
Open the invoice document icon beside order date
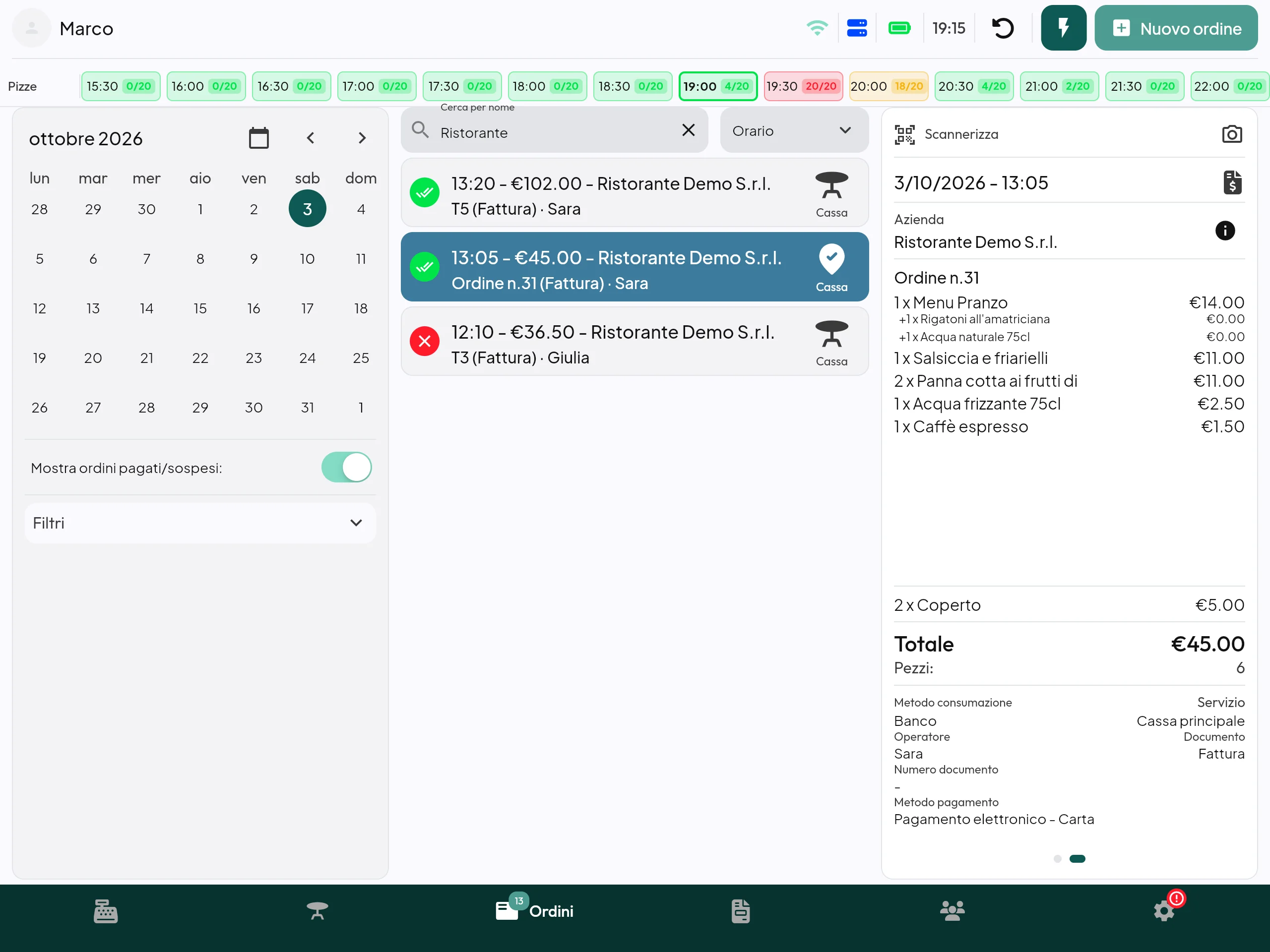[x=1232, y=182]
